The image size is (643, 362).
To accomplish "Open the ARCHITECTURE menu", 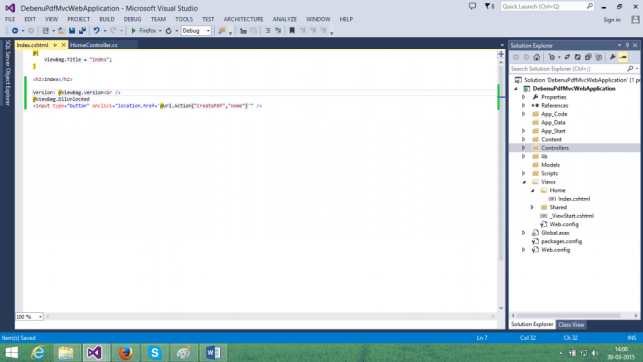I will [243, 19].
